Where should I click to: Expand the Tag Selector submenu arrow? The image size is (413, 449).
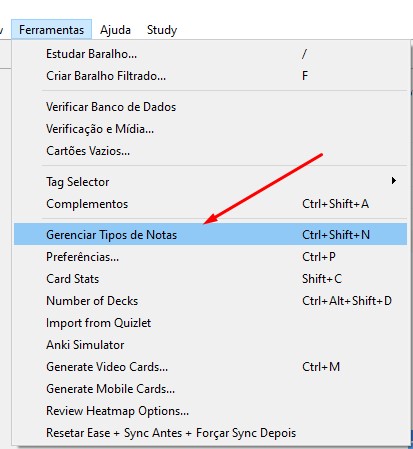[394, 181]
